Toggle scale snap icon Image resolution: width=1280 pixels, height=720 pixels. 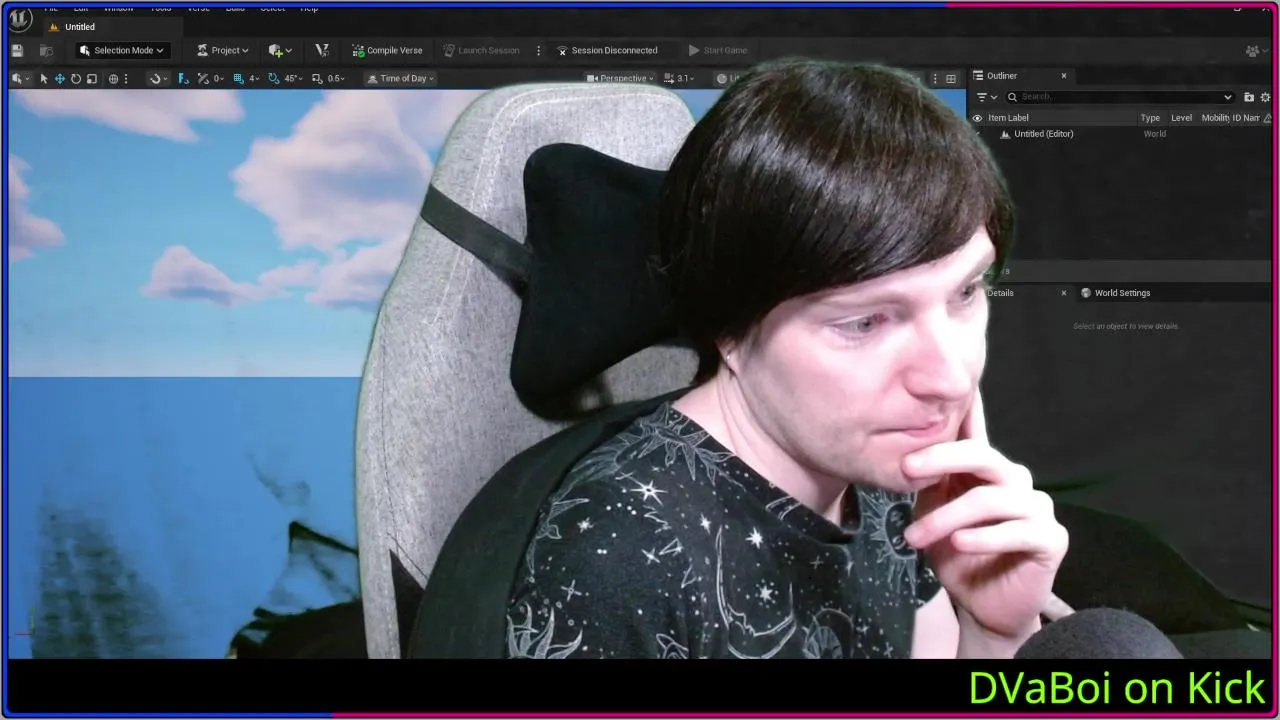pyautogui.click(x=317, y=78)
